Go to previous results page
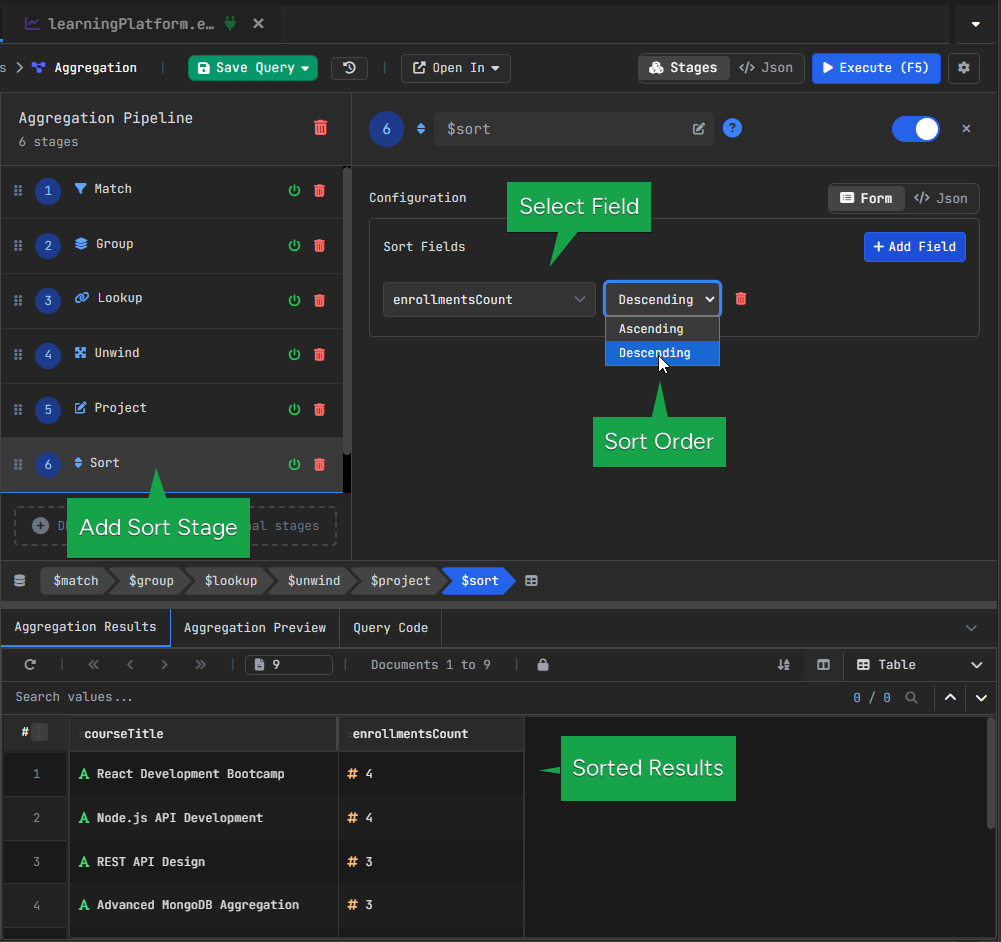1001x942 pixels. pyautogui.click(x=130, y=664)
